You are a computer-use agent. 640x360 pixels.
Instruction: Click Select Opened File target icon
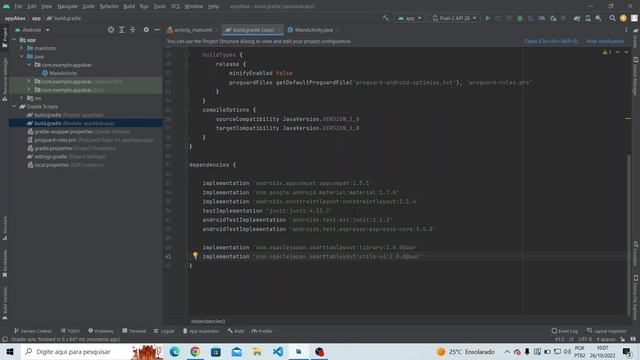(x=111, y=30)
